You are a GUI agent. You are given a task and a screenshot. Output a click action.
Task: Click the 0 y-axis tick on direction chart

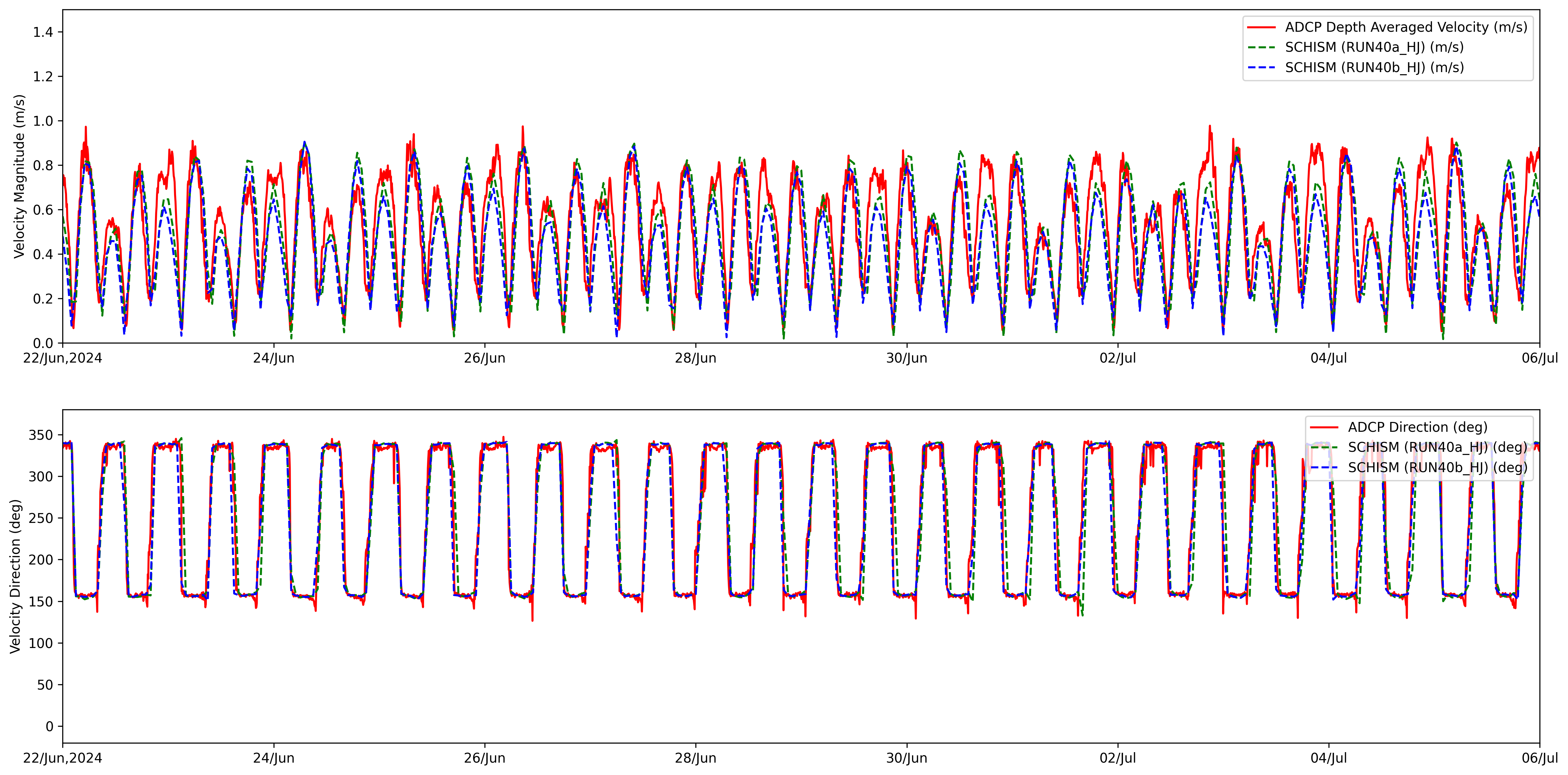coord(49,726)
